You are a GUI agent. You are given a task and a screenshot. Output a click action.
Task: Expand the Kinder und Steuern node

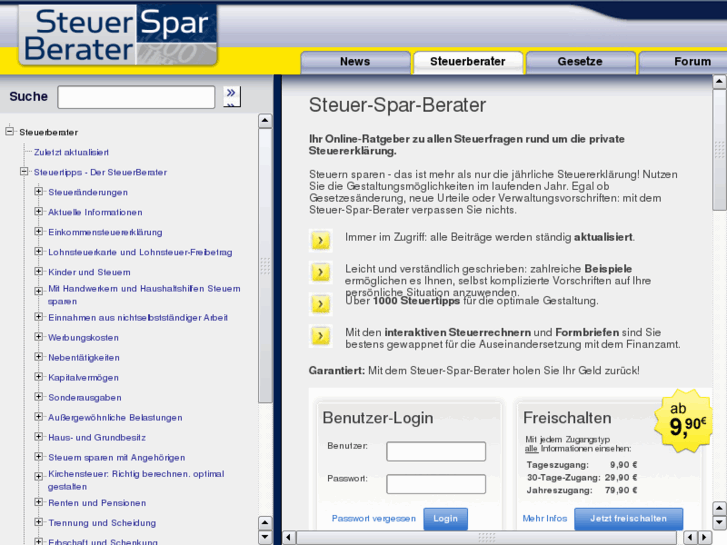39,271
